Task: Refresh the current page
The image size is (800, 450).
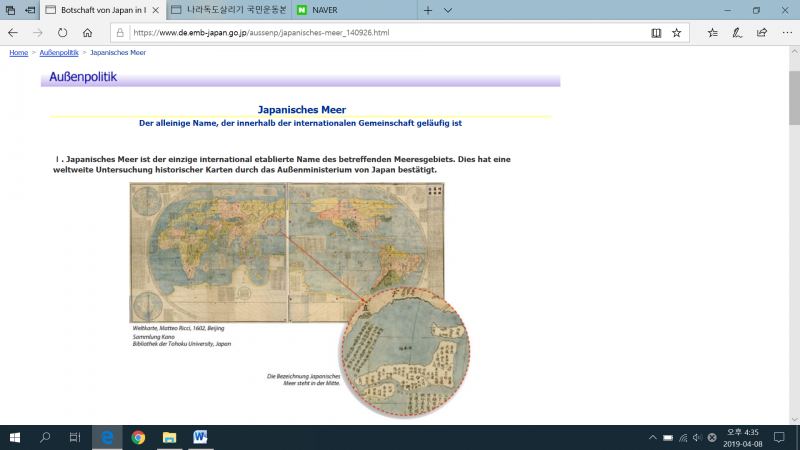Action: pyautogui.click(x=63, y=32)
